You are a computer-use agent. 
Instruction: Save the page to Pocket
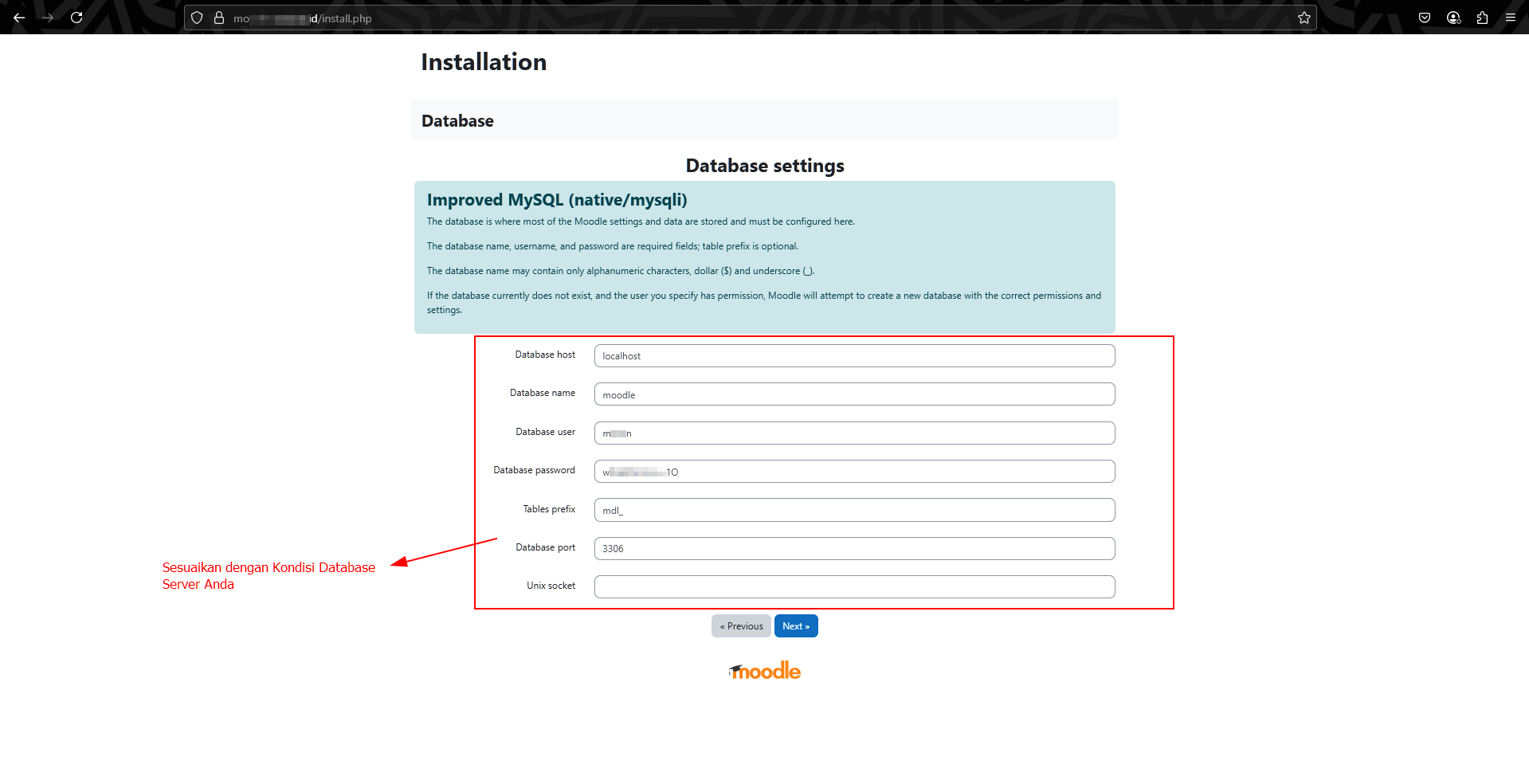[1425, 18]
